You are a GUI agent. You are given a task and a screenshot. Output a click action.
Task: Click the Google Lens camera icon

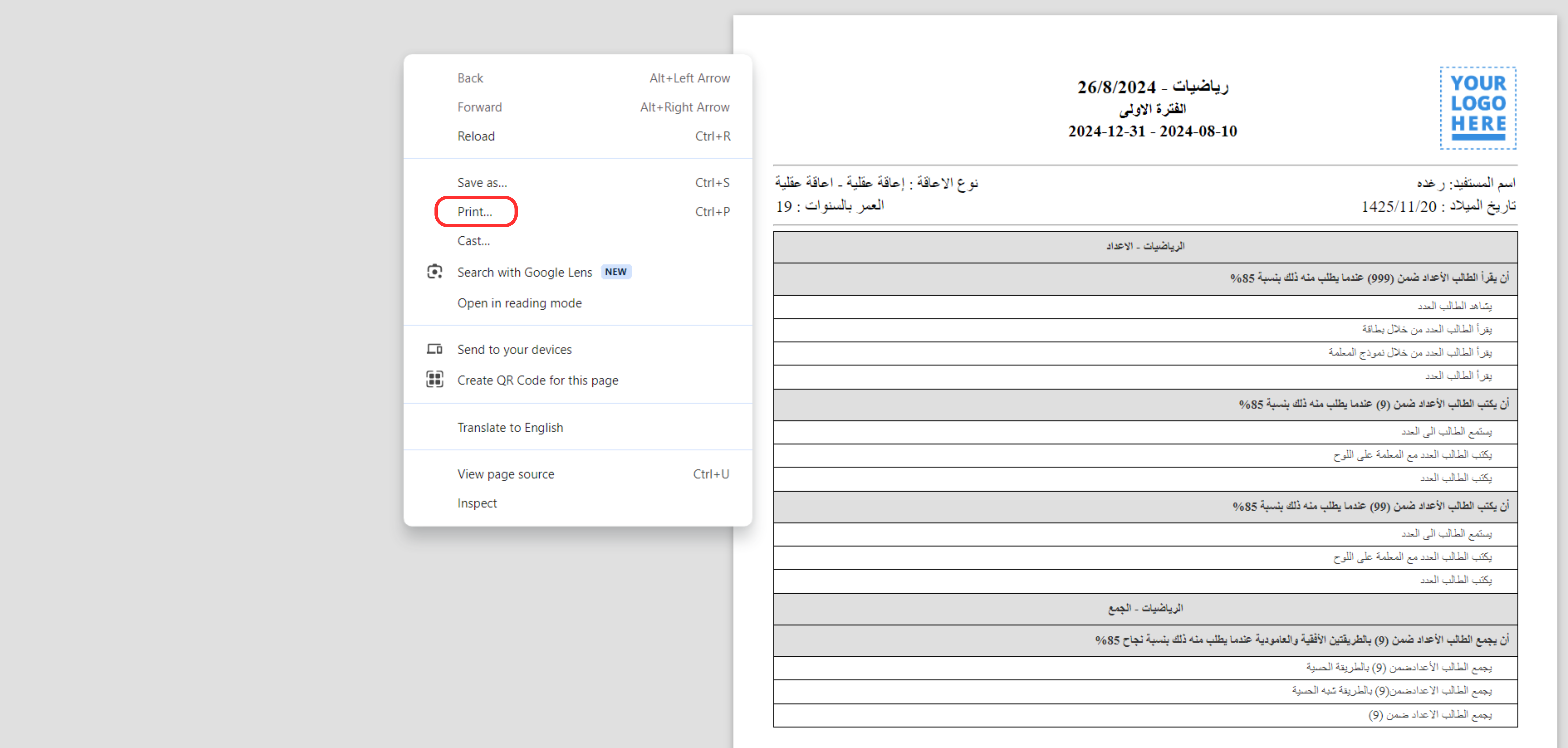tap(434, 271)
